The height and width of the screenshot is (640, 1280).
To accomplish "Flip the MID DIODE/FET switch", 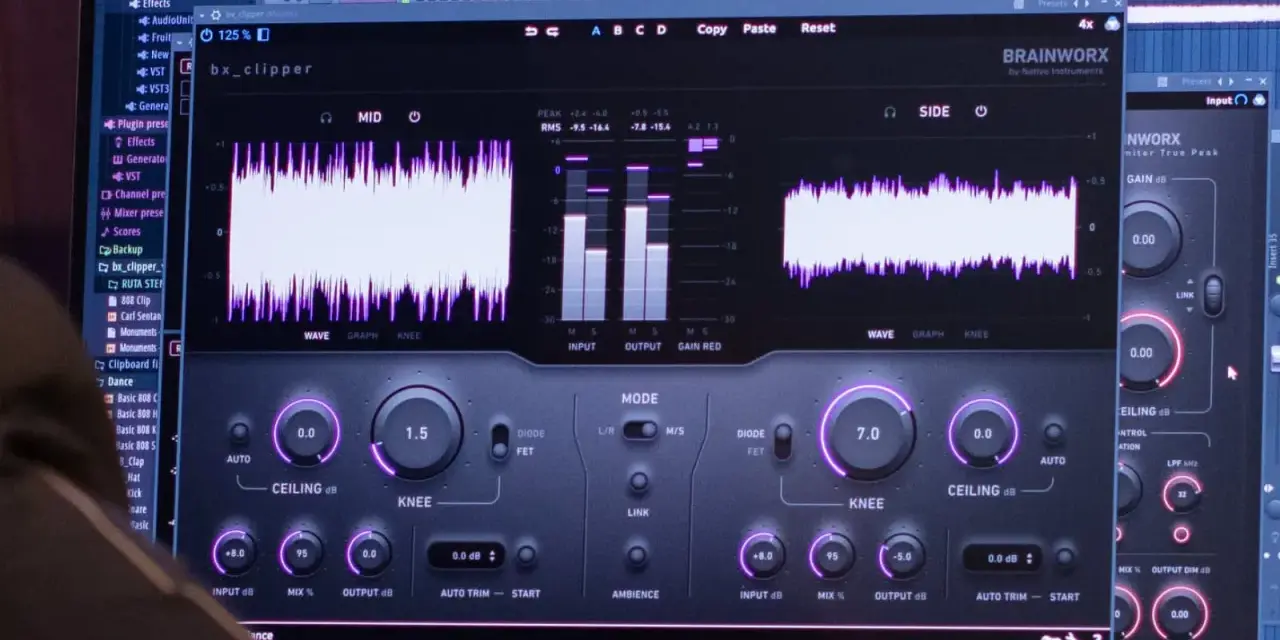I will click(500, 442).
